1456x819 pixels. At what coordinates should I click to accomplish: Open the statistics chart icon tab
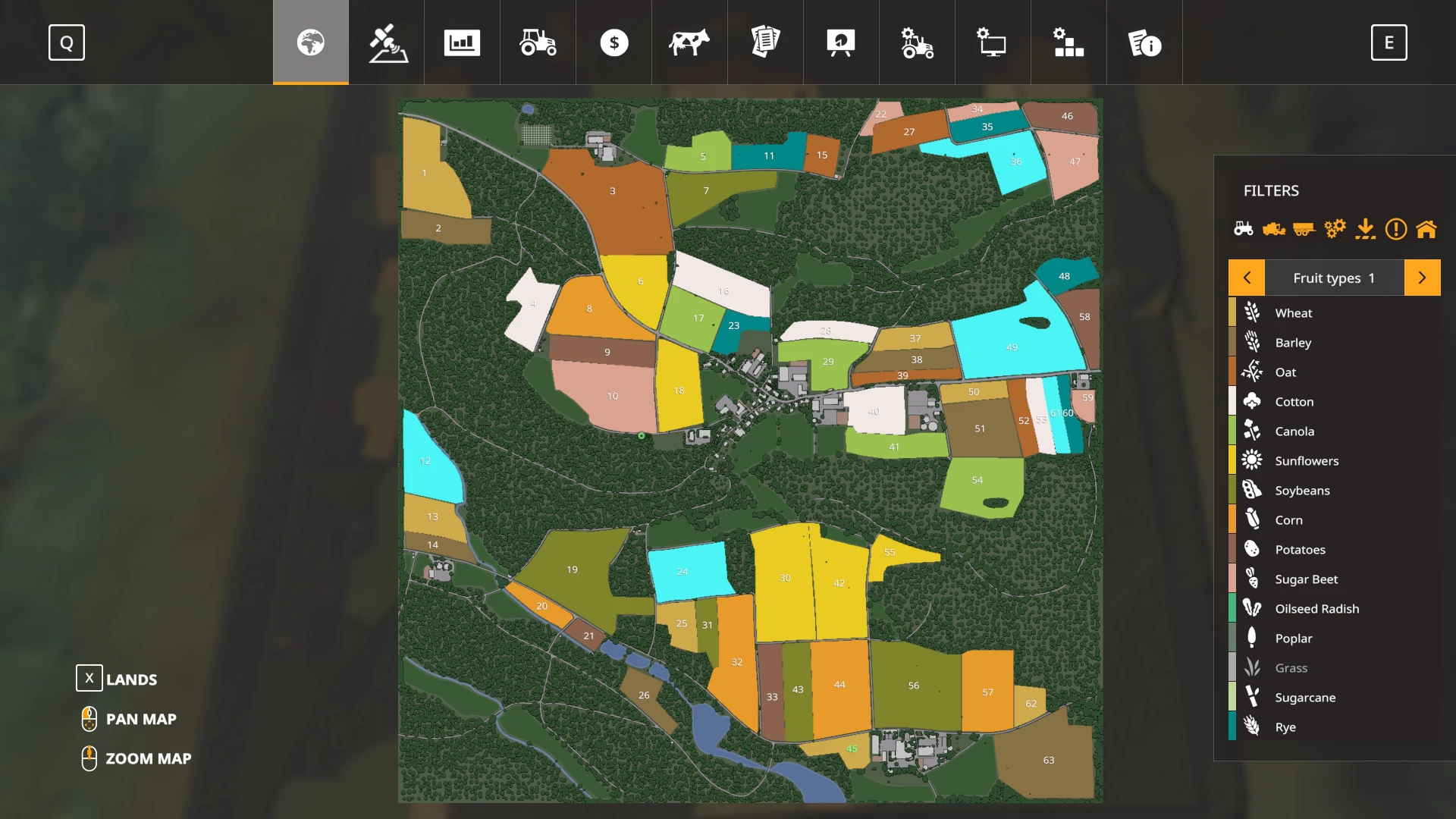coord(462,42)
